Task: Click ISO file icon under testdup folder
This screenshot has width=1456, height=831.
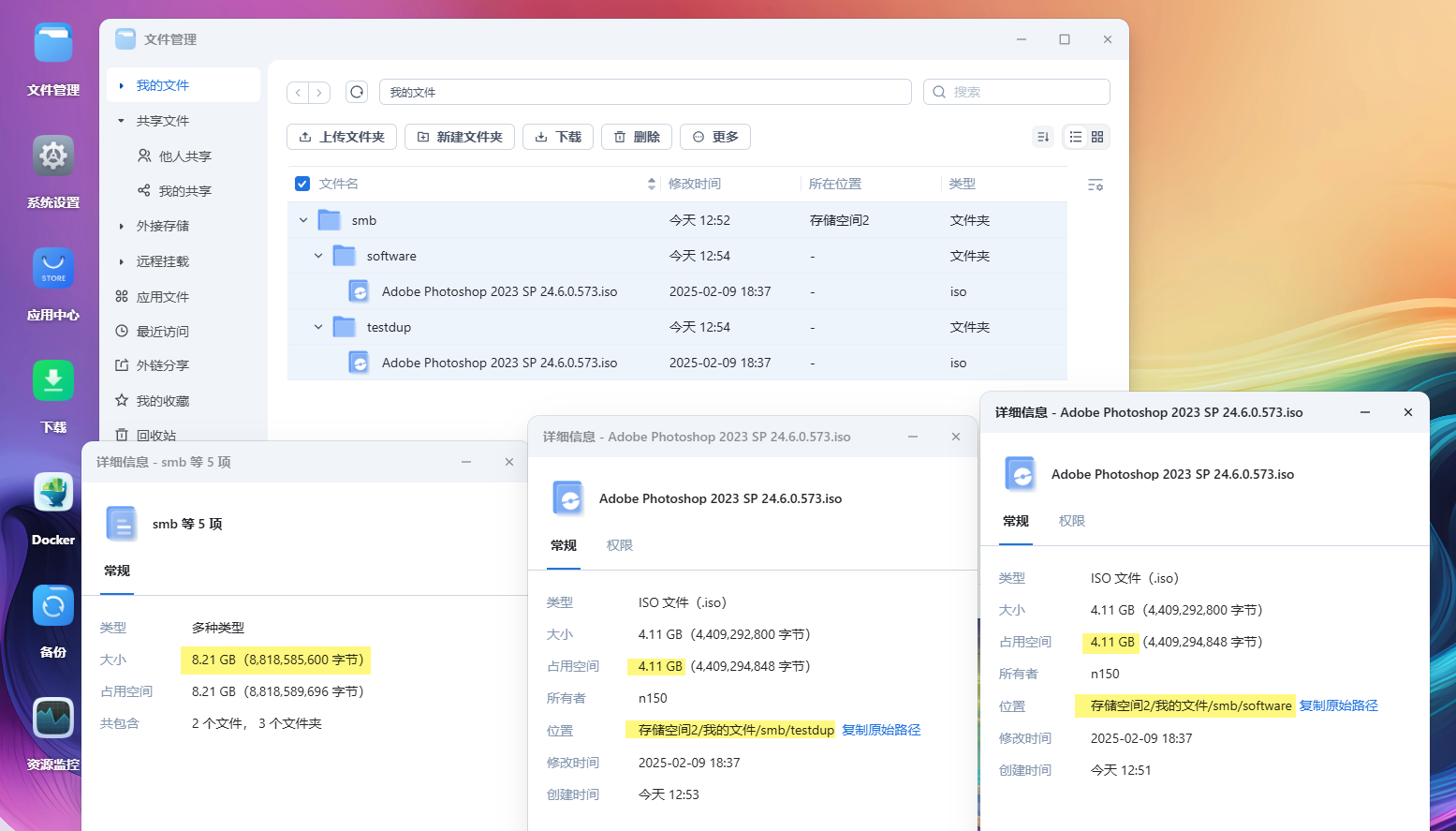Action: click(359, 363)
